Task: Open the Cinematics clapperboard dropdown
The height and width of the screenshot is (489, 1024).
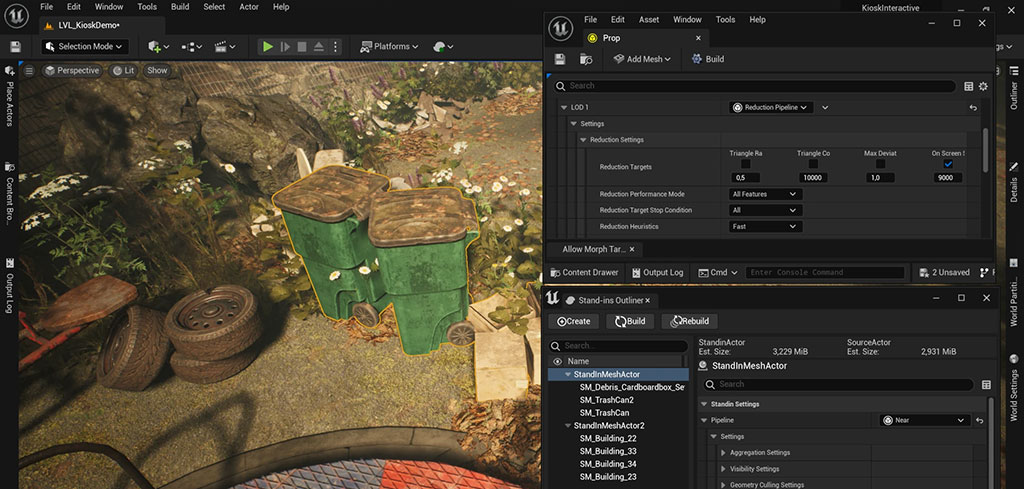Action: (225, 47)
